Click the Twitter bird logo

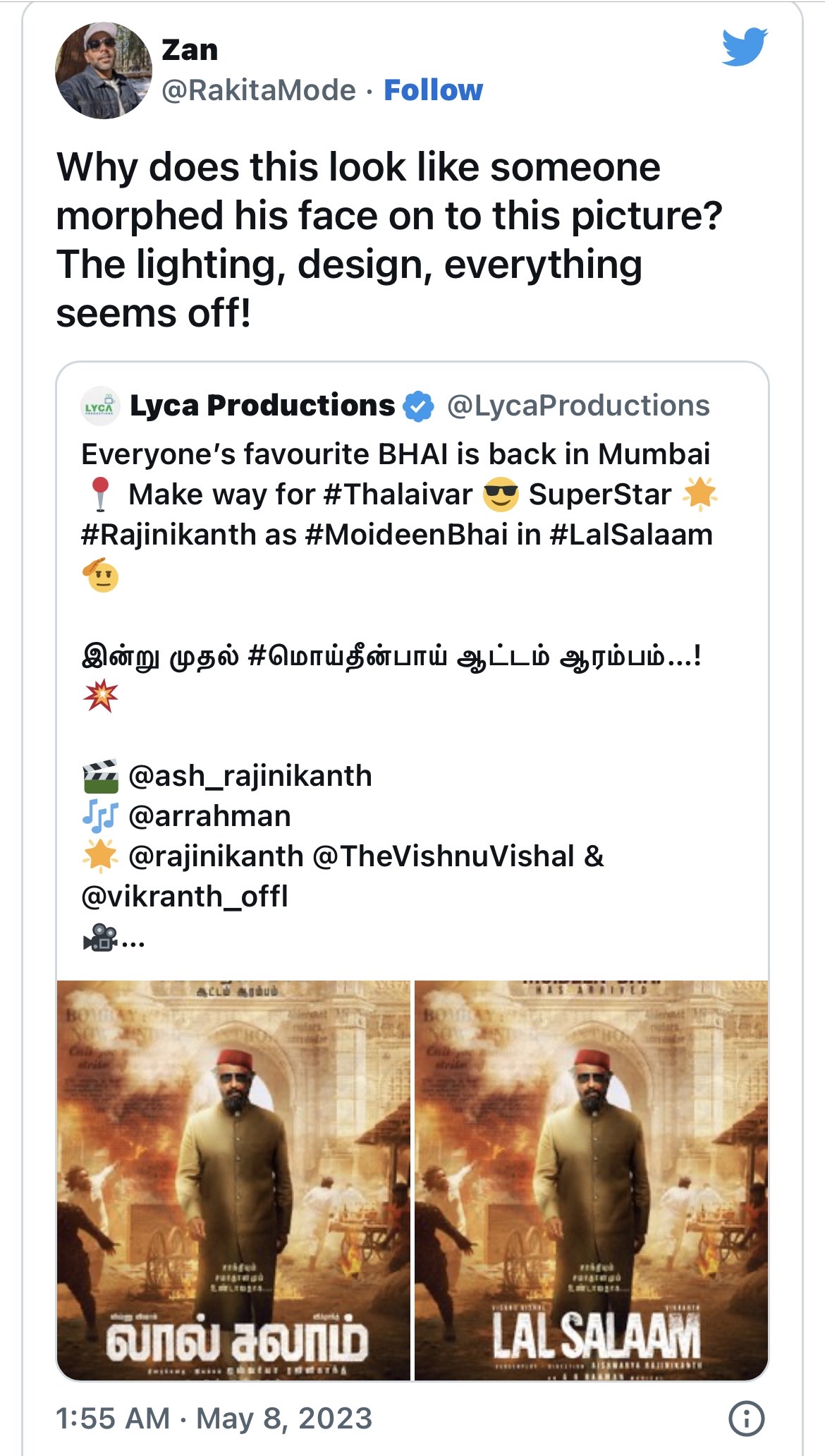(744, 47)
